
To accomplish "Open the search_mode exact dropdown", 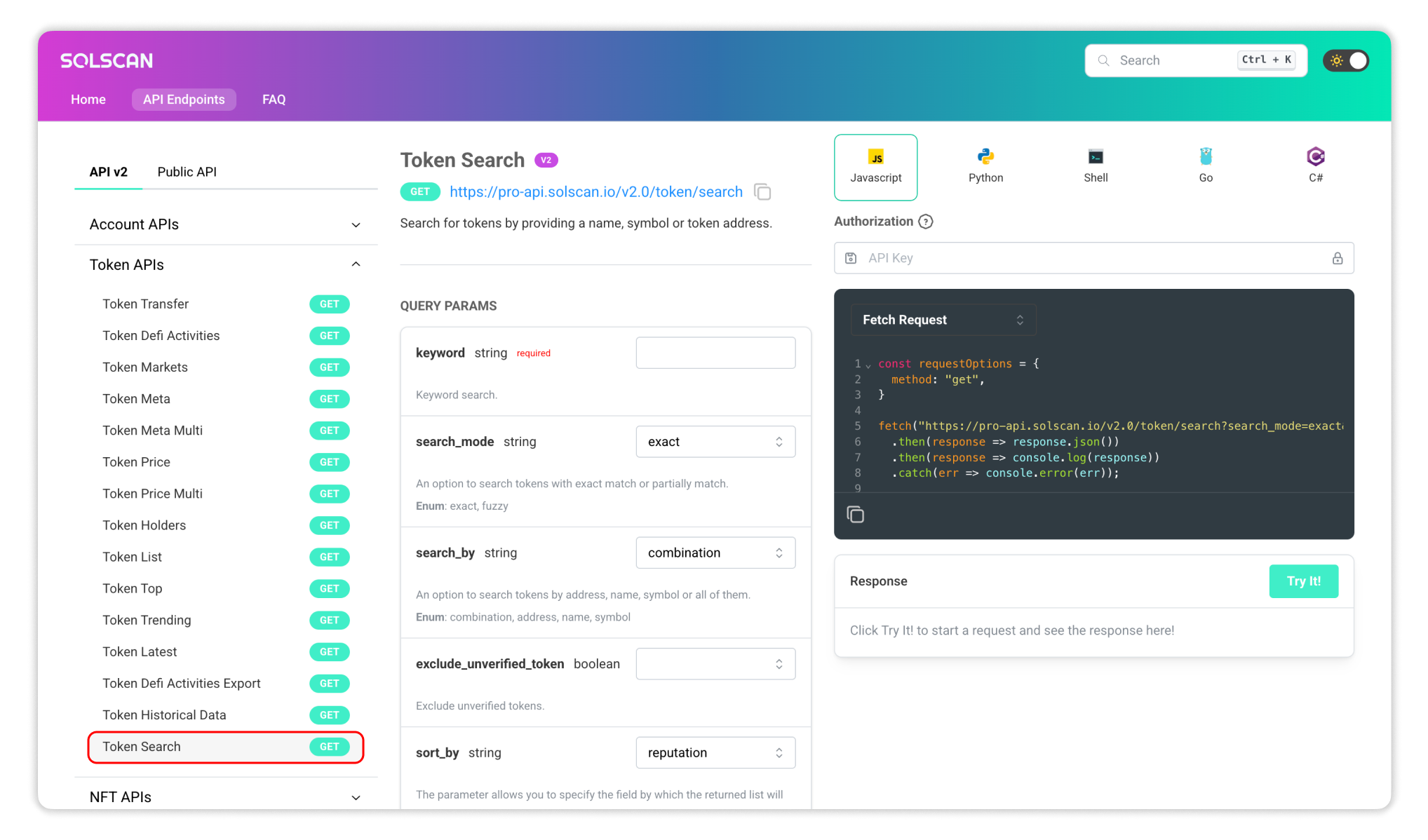I will pyautogui.click(x=715, y=442).
